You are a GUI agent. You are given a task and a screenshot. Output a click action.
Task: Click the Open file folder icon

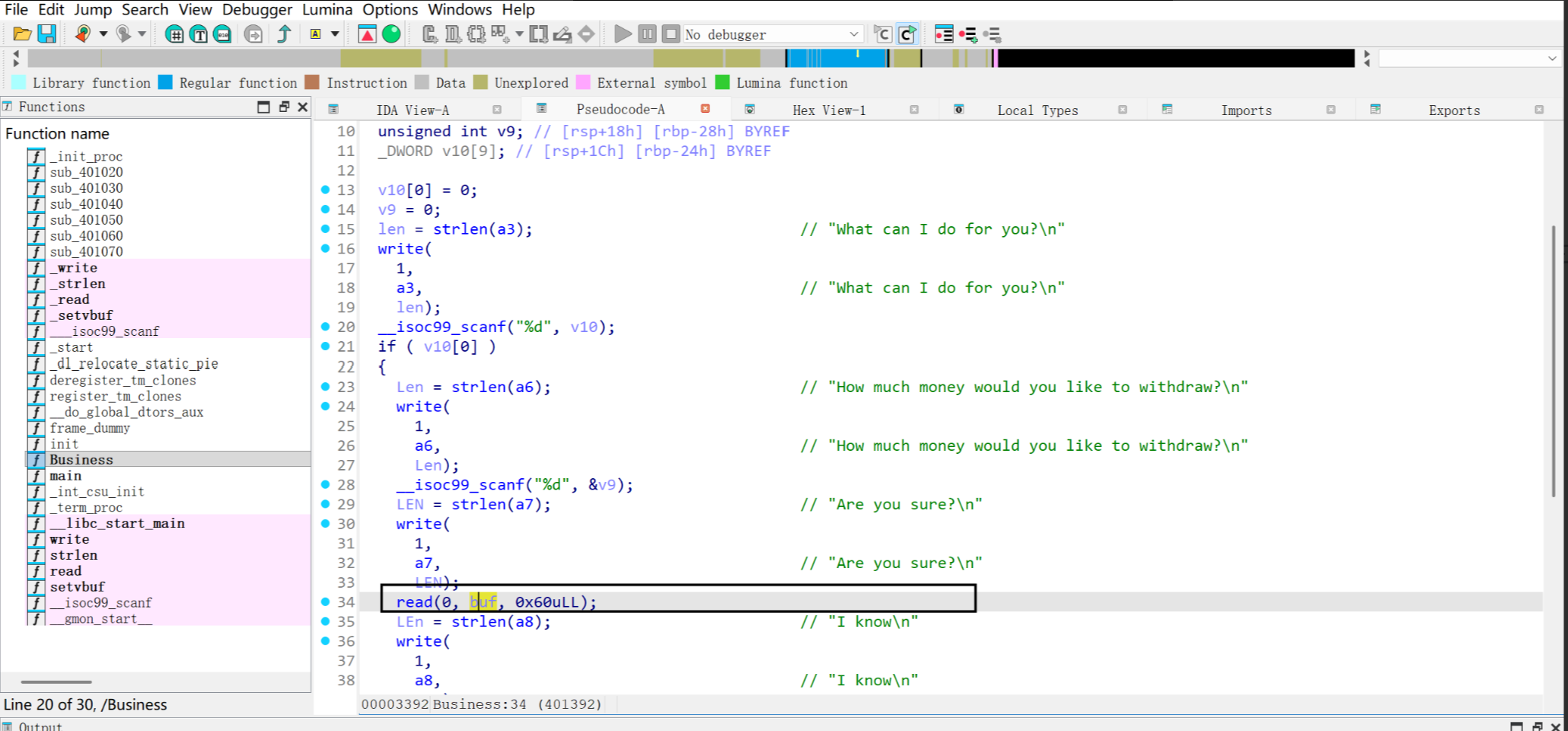pyautogui.click(x=22, y=34)
